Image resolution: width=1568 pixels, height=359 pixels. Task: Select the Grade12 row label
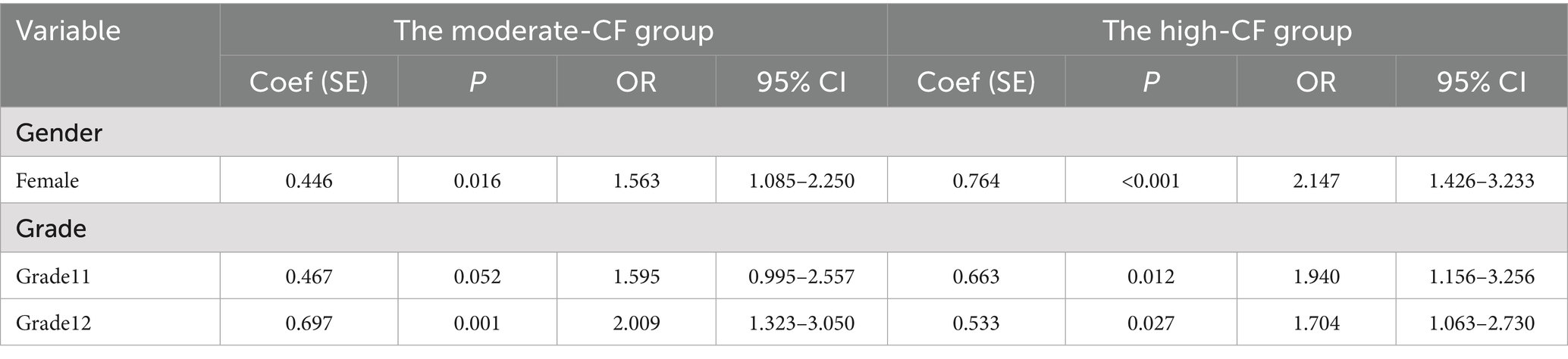53,323
